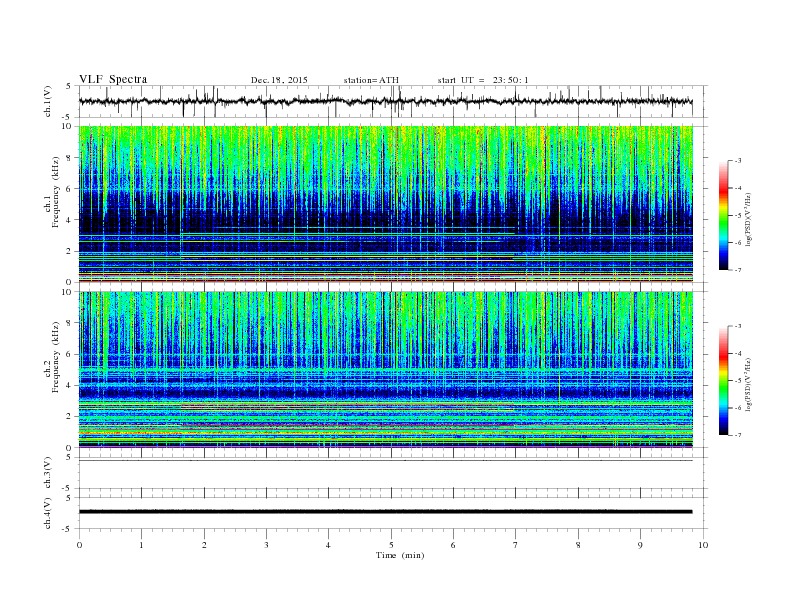792x612 pixels.
Task: Click the "7" tick on the time axis
Action: pos(515,545)
